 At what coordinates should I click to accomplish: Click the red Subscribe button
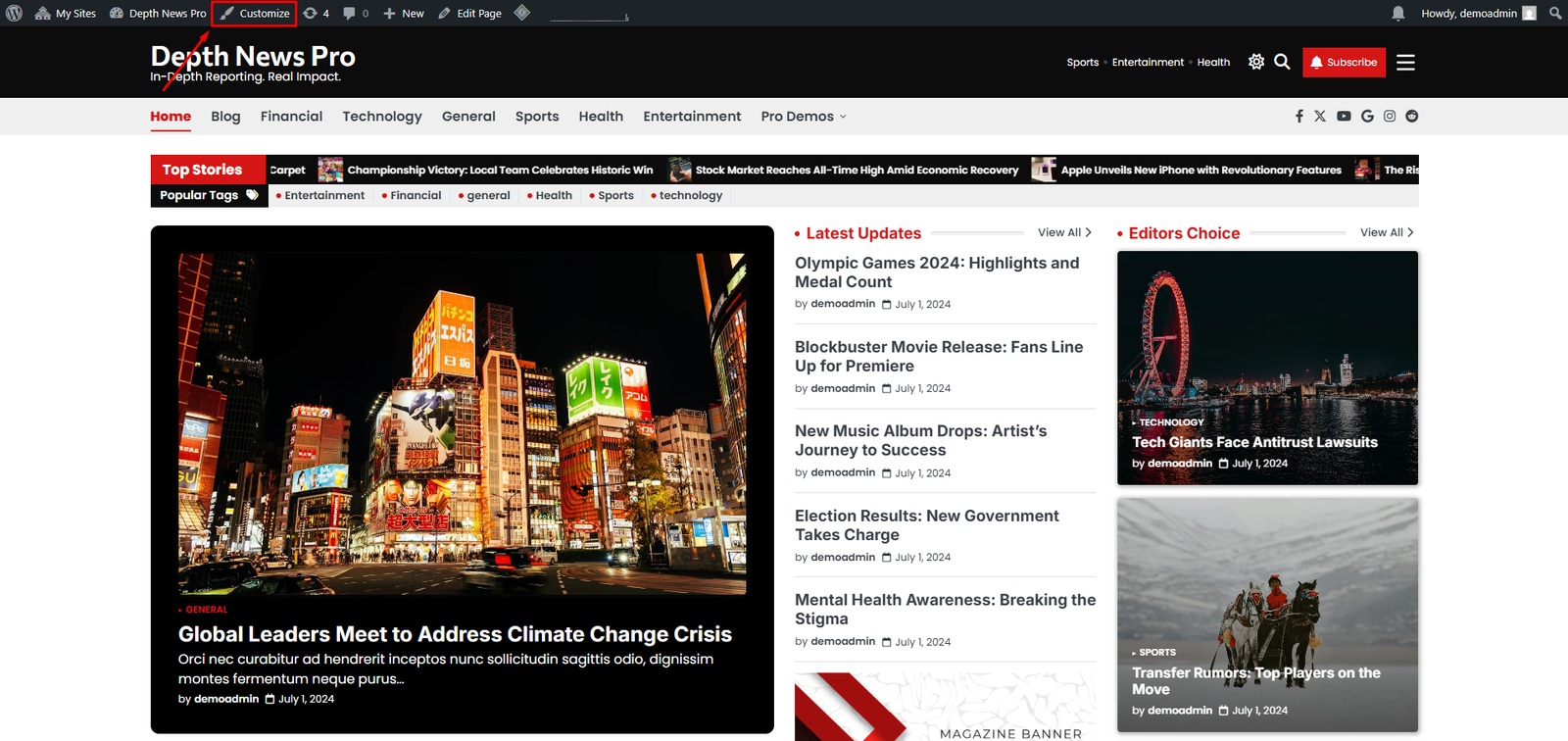(1344, 62)
